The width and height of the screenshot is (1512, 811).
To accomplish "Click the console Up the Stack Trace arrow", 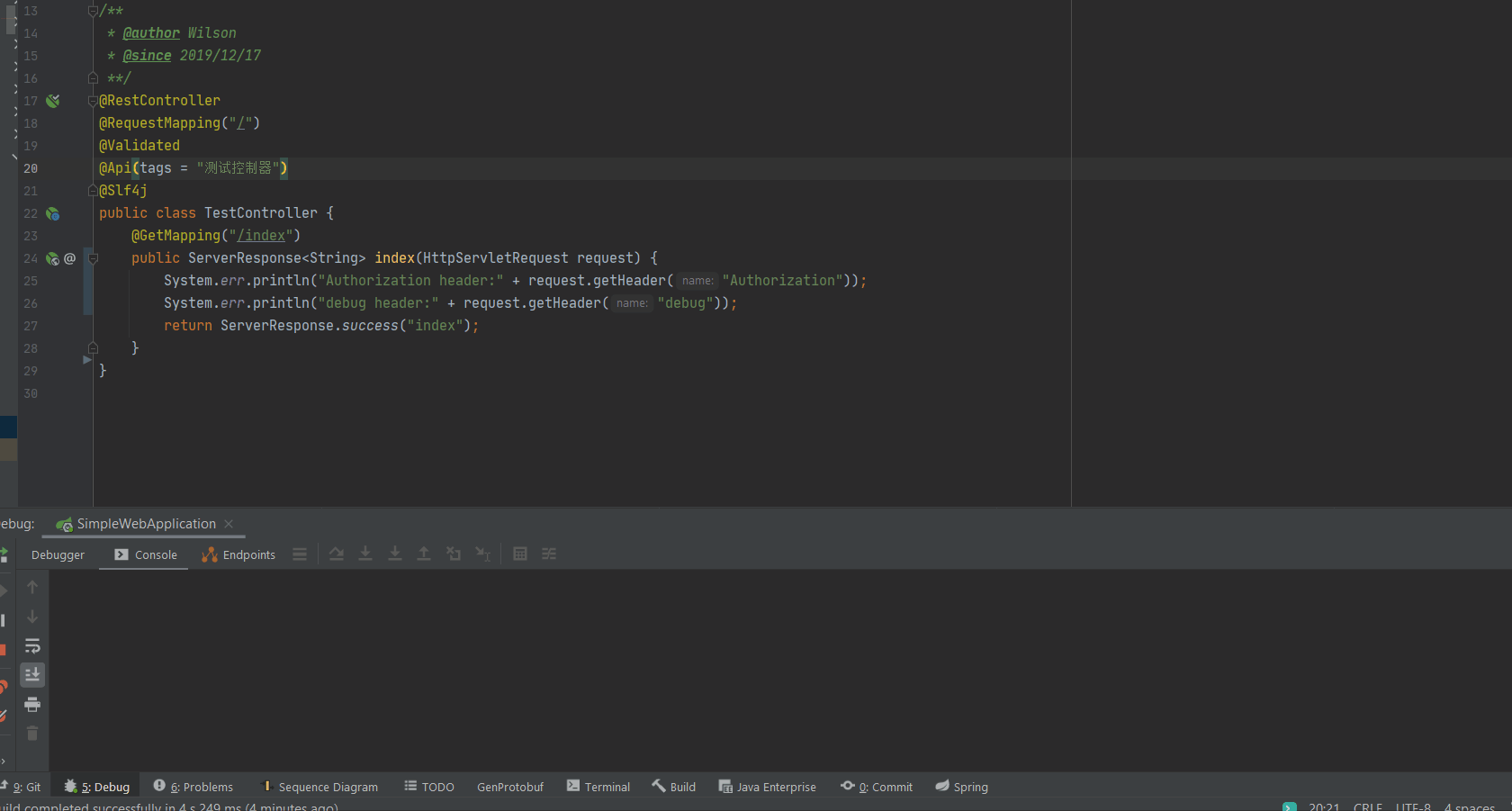I will [32, 587].
